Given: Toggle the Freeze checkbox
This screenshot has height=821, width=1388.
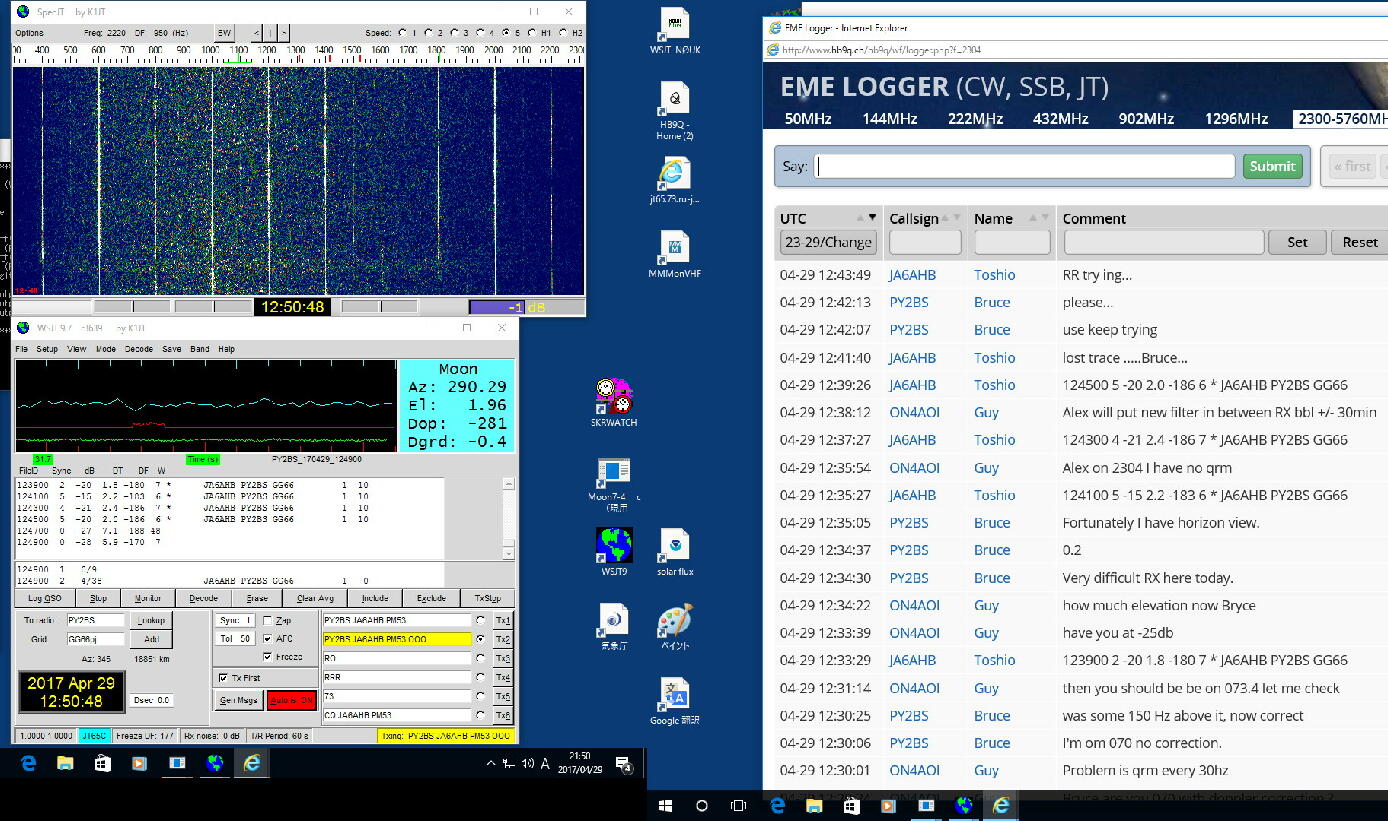Looking at the screenshot, I should pos(267,657).
